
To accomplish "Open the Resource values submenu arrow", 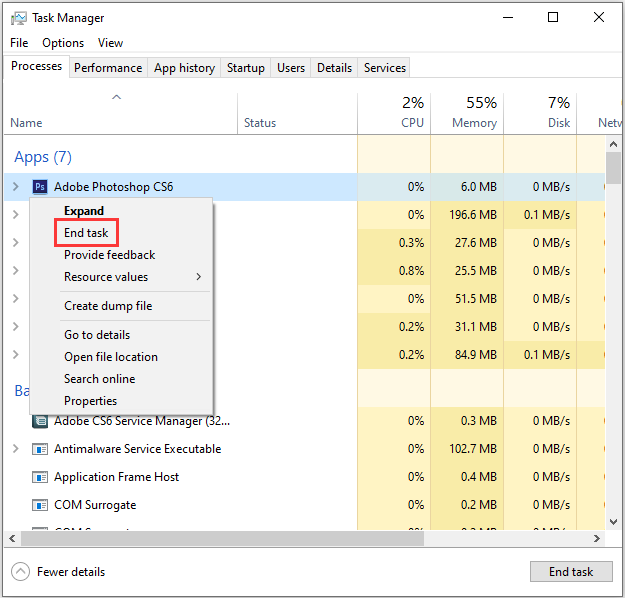I will click(x=199, y=277).
